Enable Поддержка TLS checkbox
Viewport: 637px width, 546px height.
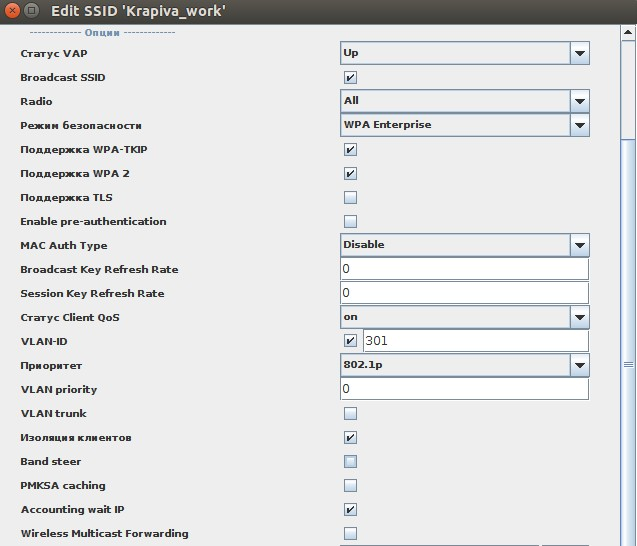pyautogui.click(x=350, y=197)
